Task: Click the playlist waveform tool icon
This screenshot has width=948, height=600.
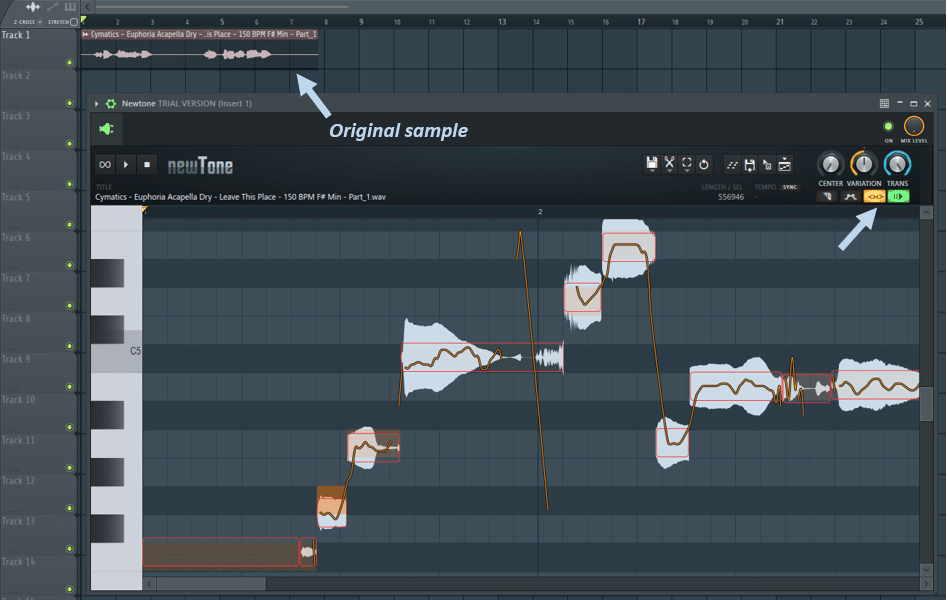Action: tap(33, 7)
